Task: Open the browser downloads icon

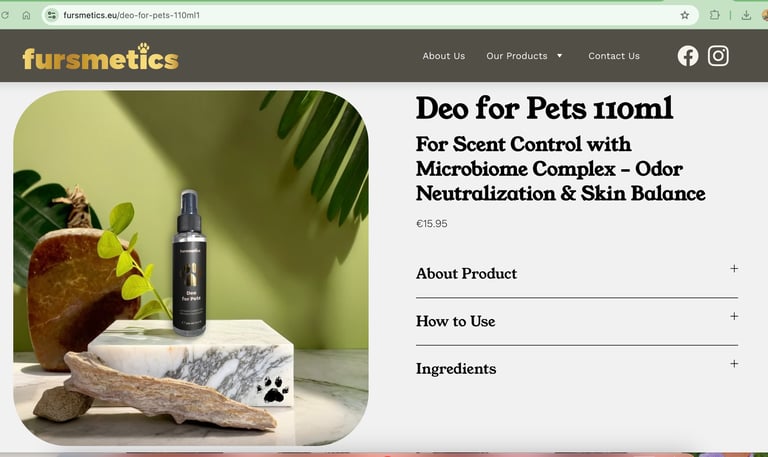Action: (x=746, y=15)
